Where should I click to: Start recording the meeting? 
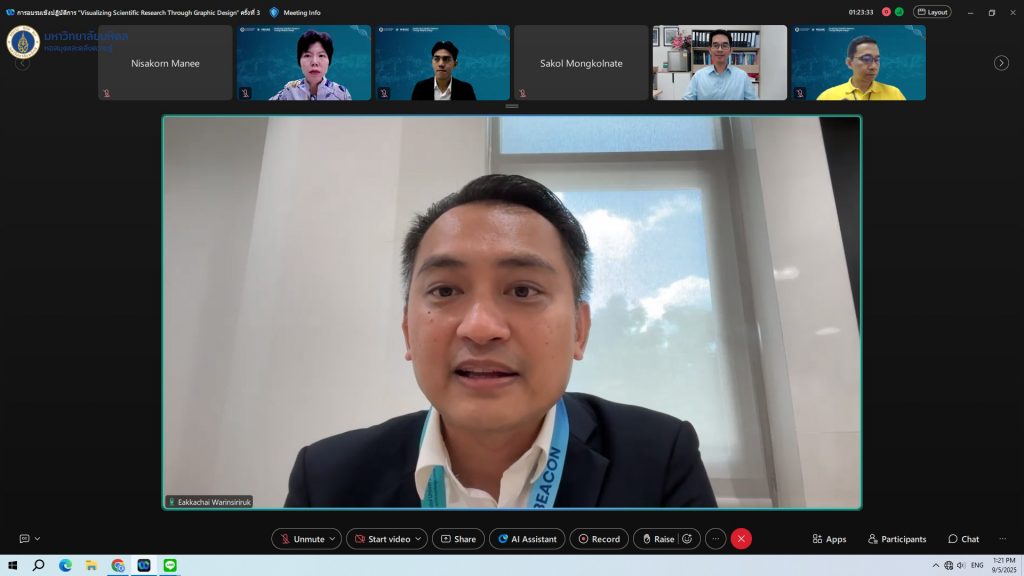coord(599,539)
